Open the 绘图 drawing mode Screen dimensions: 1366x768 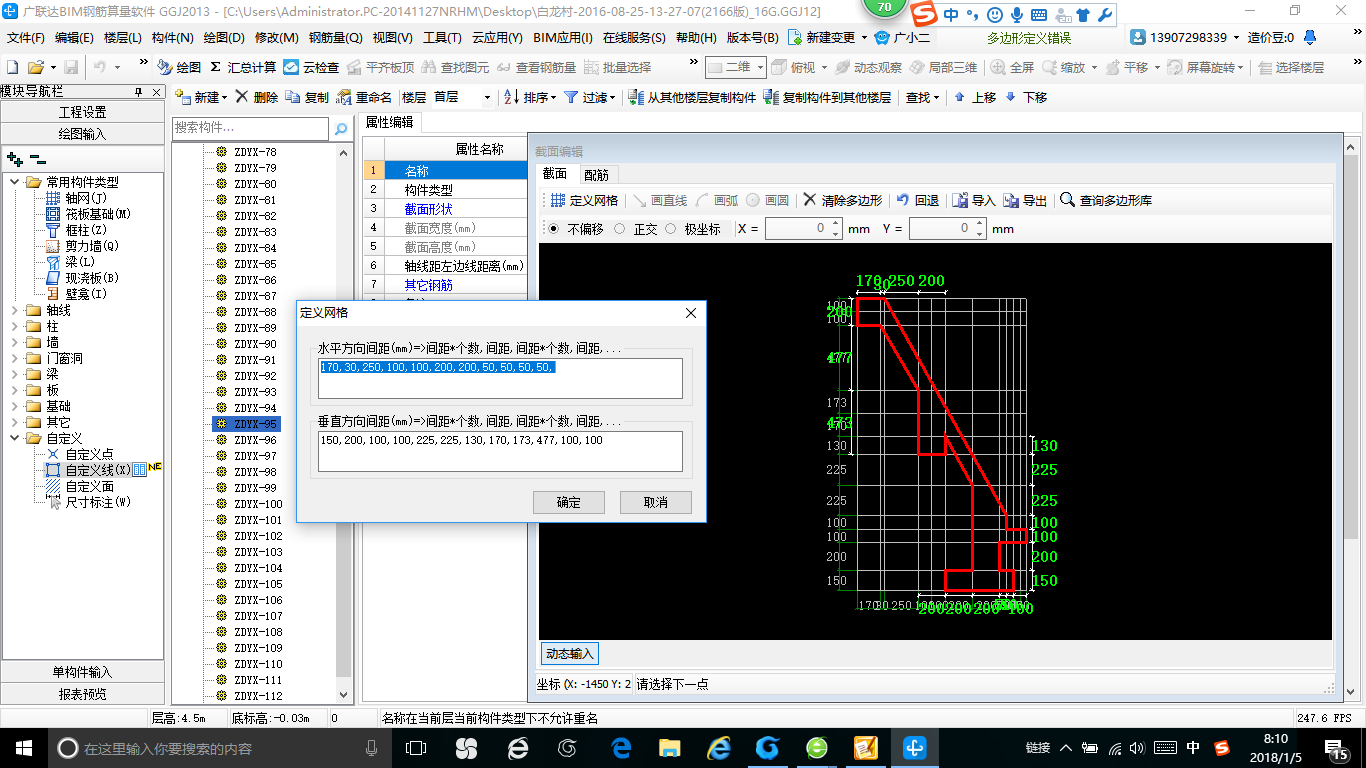coord(180,67)
